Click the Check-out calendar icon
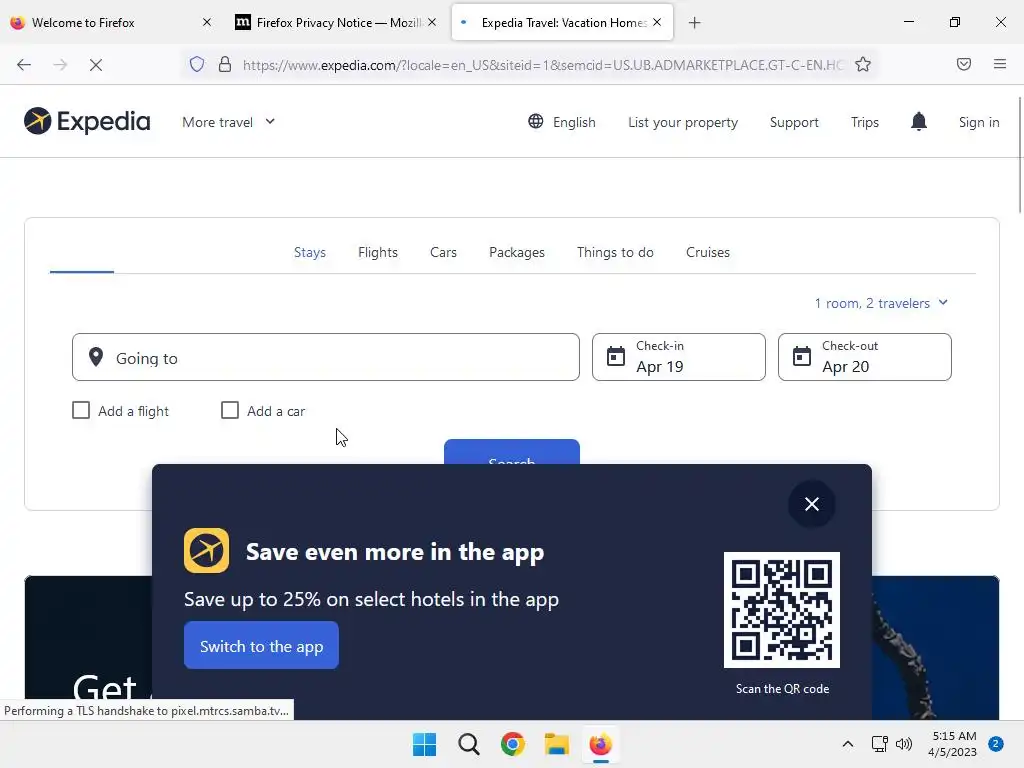This screenshot has width=1024, height=768. [x=801, y=357]
